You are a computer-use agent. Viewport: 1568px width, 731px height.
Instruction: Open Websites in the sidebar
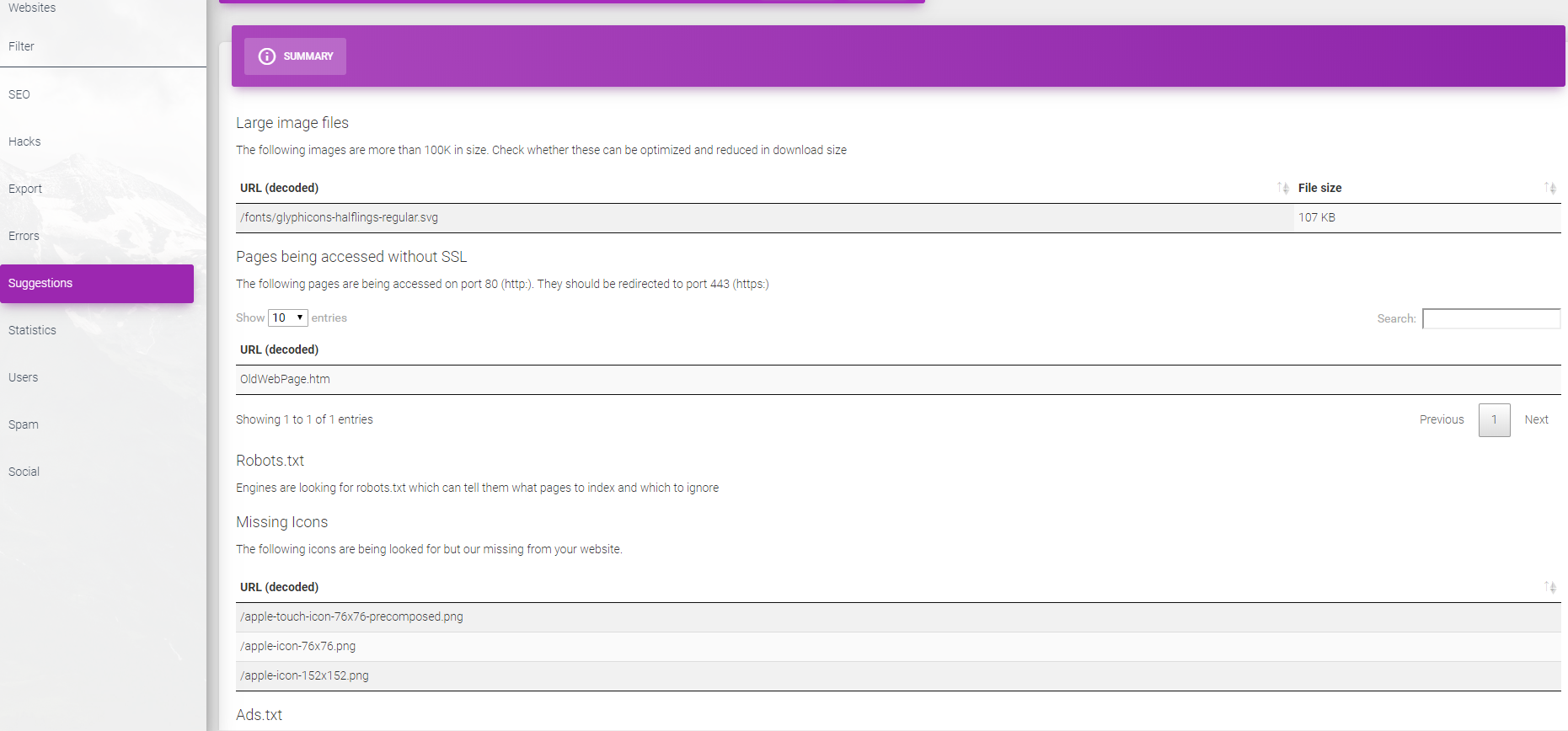pos(32,8)
